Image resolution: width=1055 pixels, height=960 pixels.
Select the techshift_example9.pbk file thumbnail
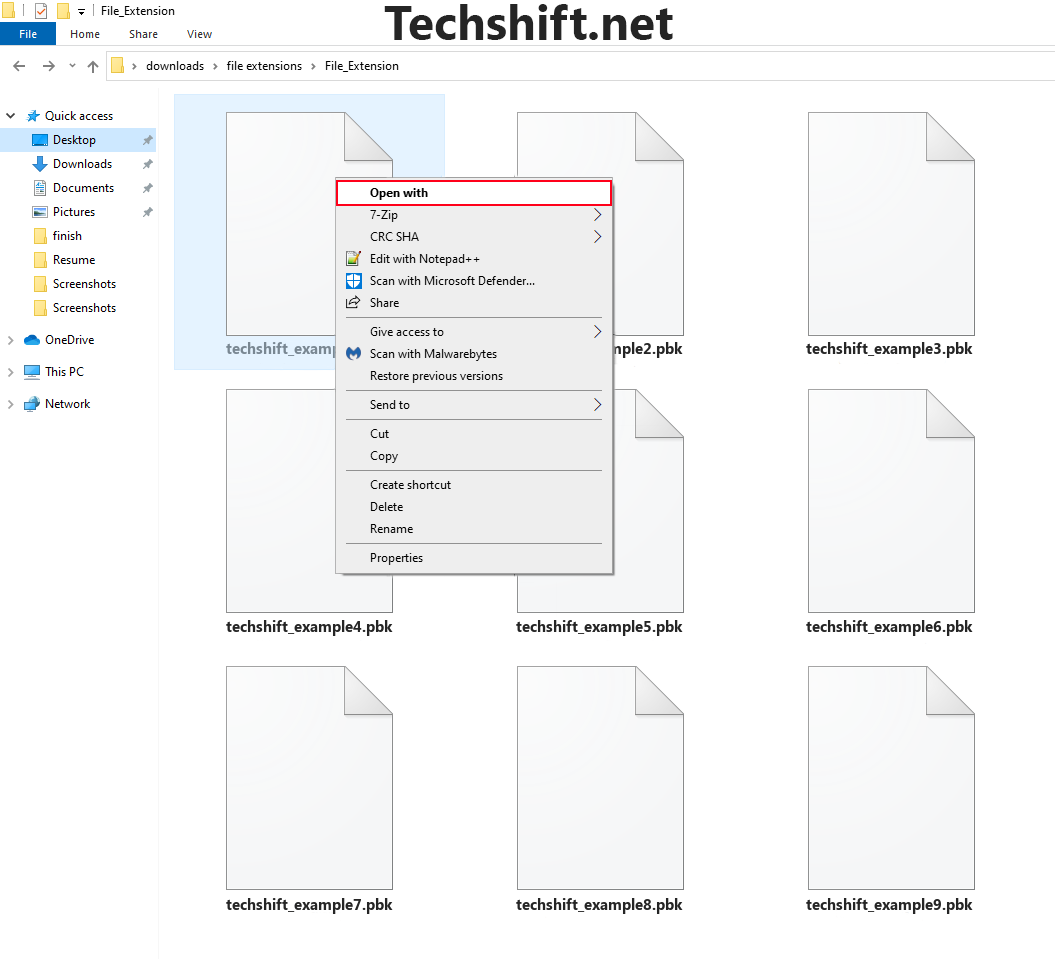point(890,778)
